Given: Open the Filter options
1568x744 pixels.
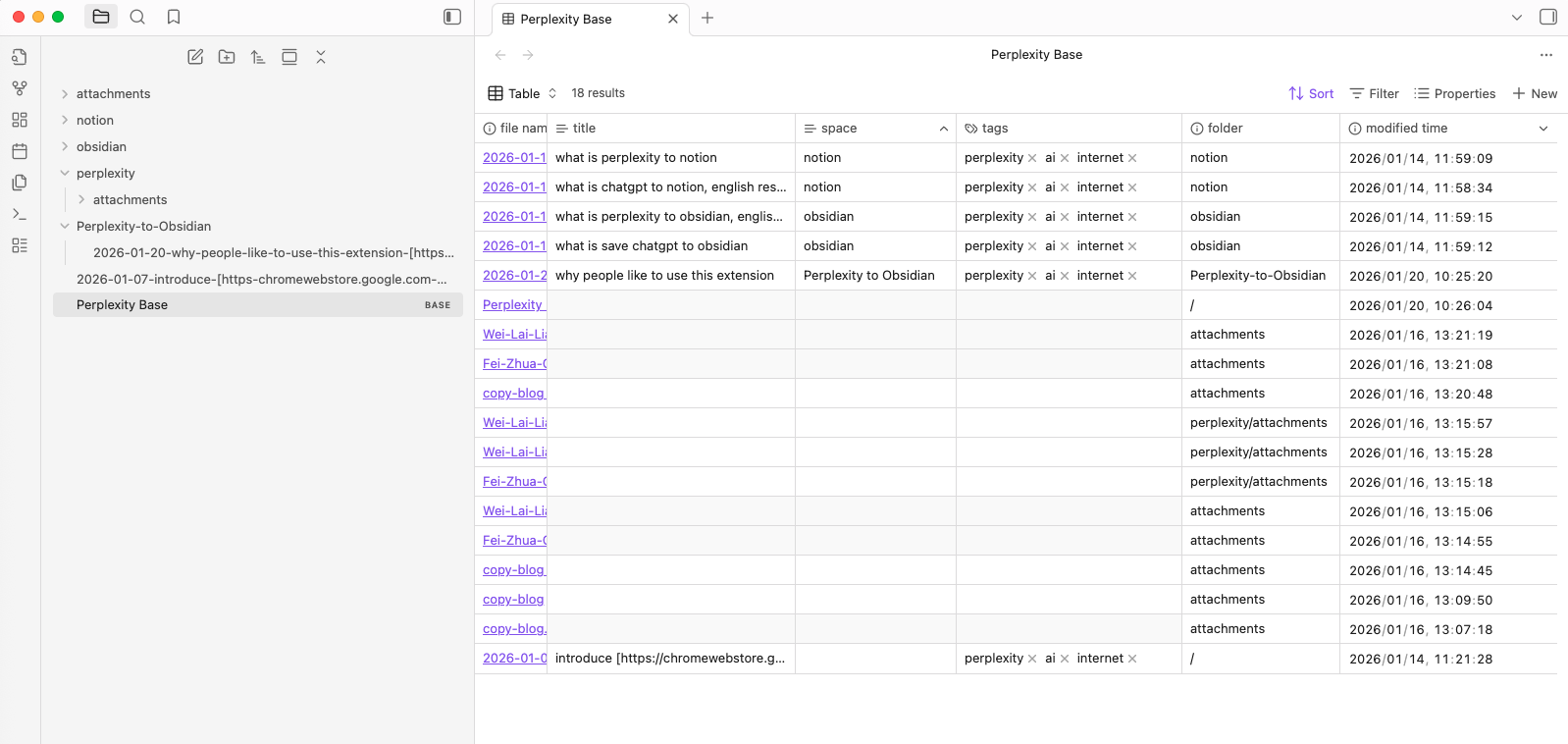Looking at the screenshot, I should point(1375,93).
